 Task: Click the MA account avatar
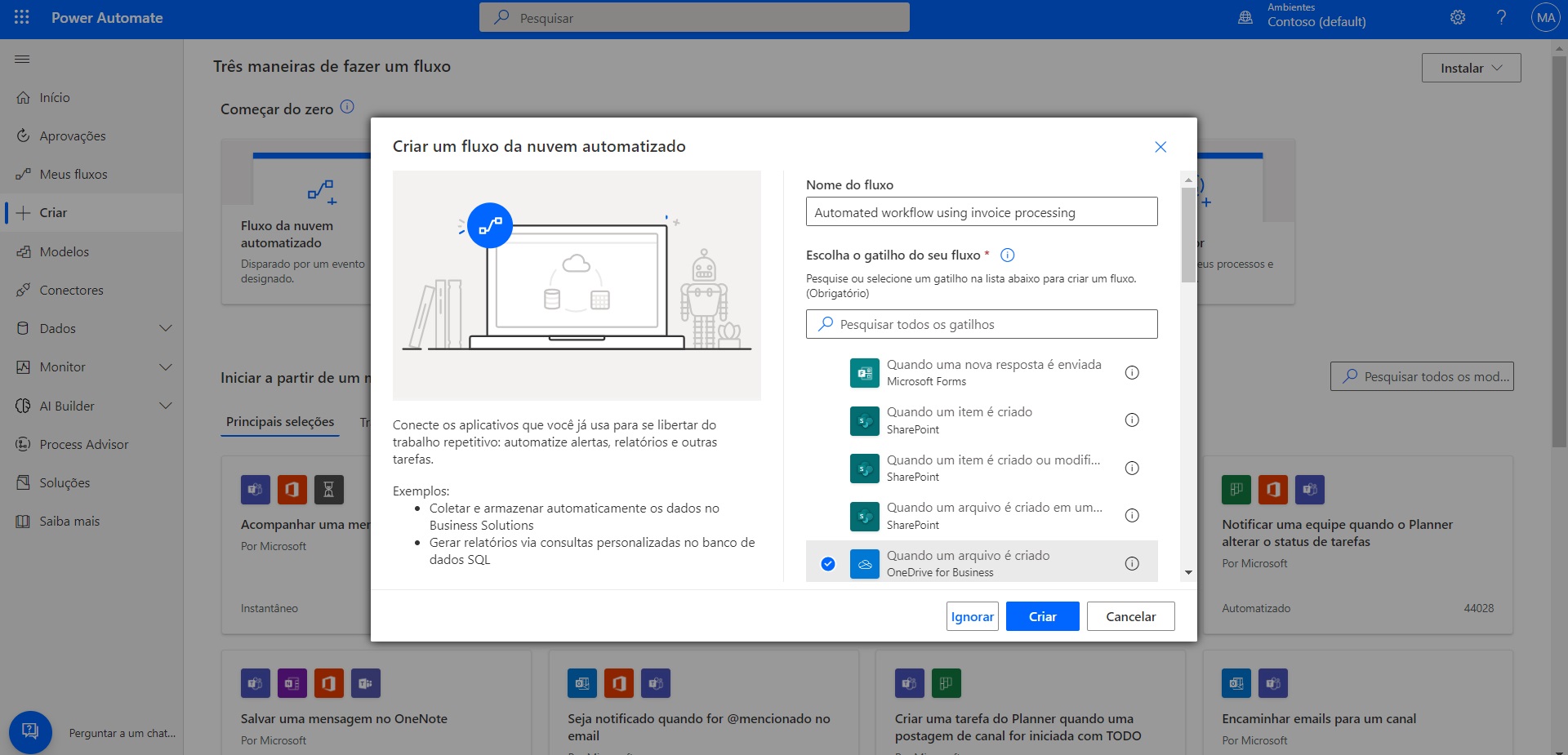(x=1545, y=17)
